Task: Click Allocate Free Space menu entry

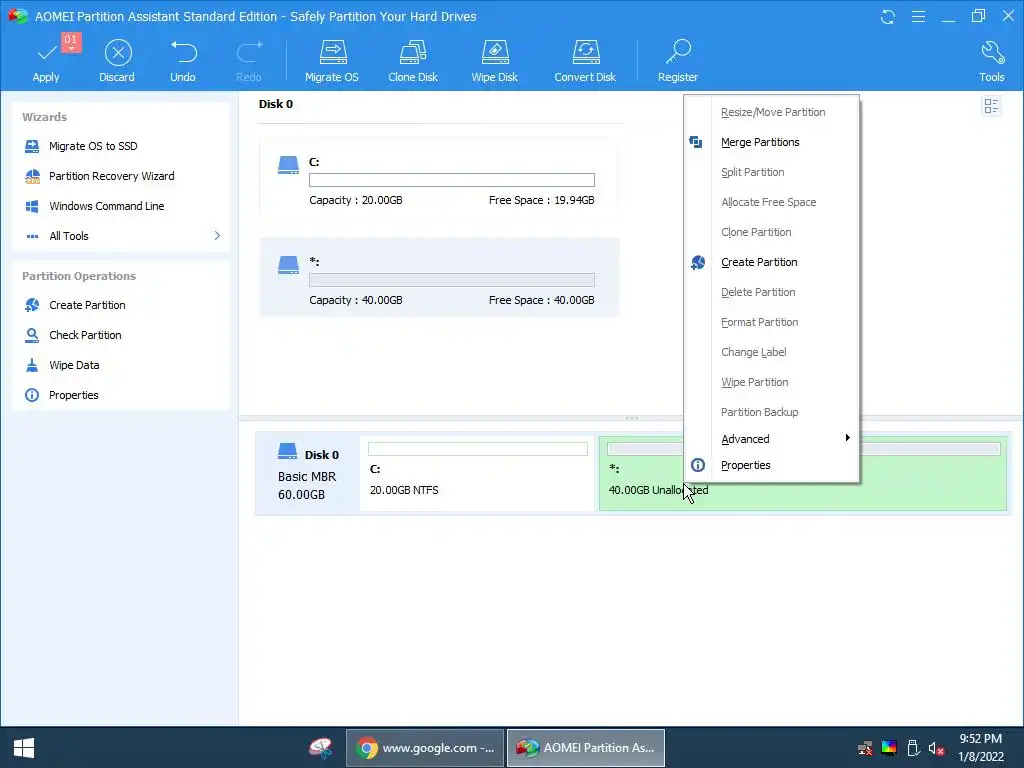Action: click(772, 202)
